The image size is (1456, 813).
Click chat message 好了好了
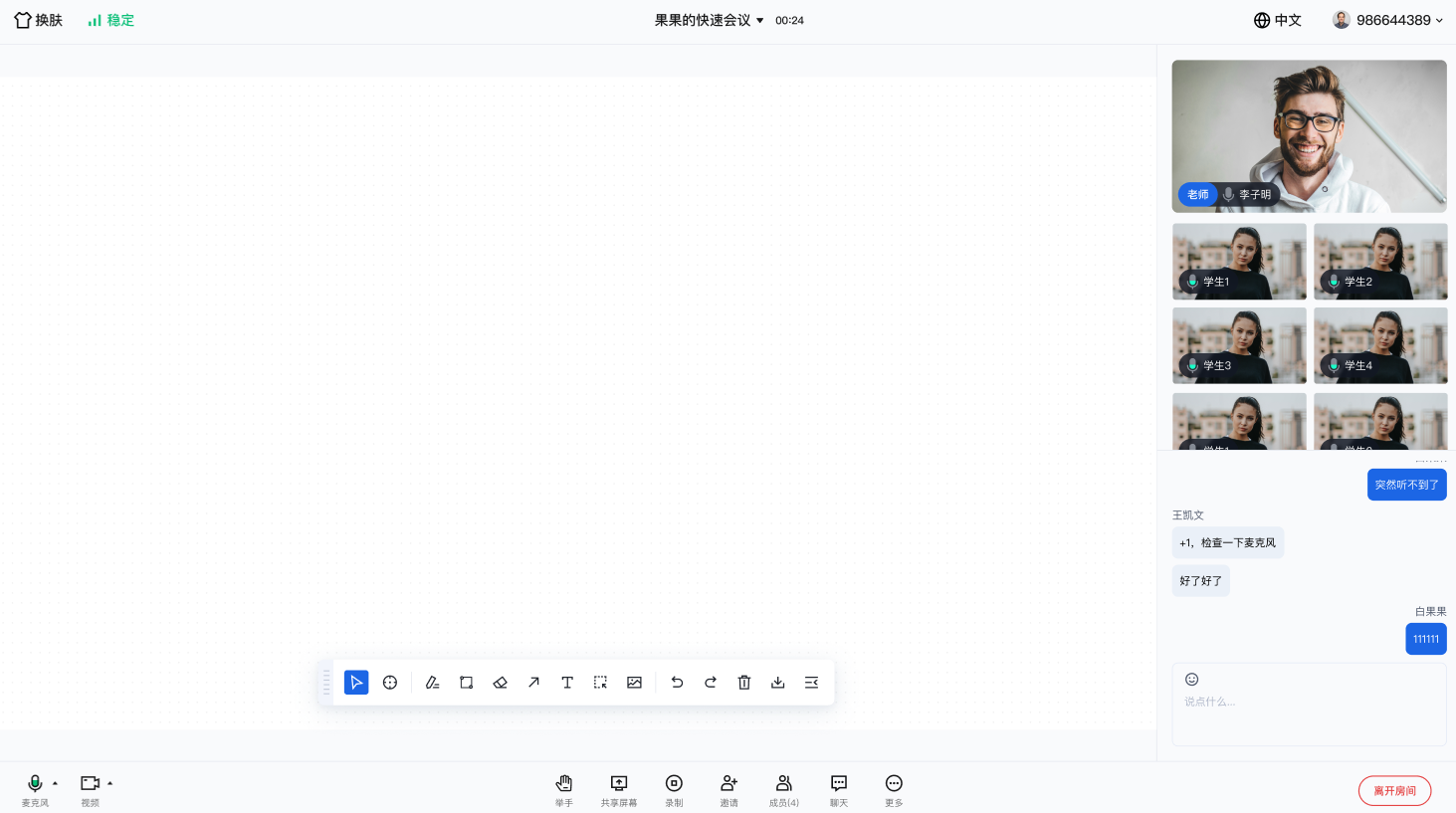(x=1200, y=581)
